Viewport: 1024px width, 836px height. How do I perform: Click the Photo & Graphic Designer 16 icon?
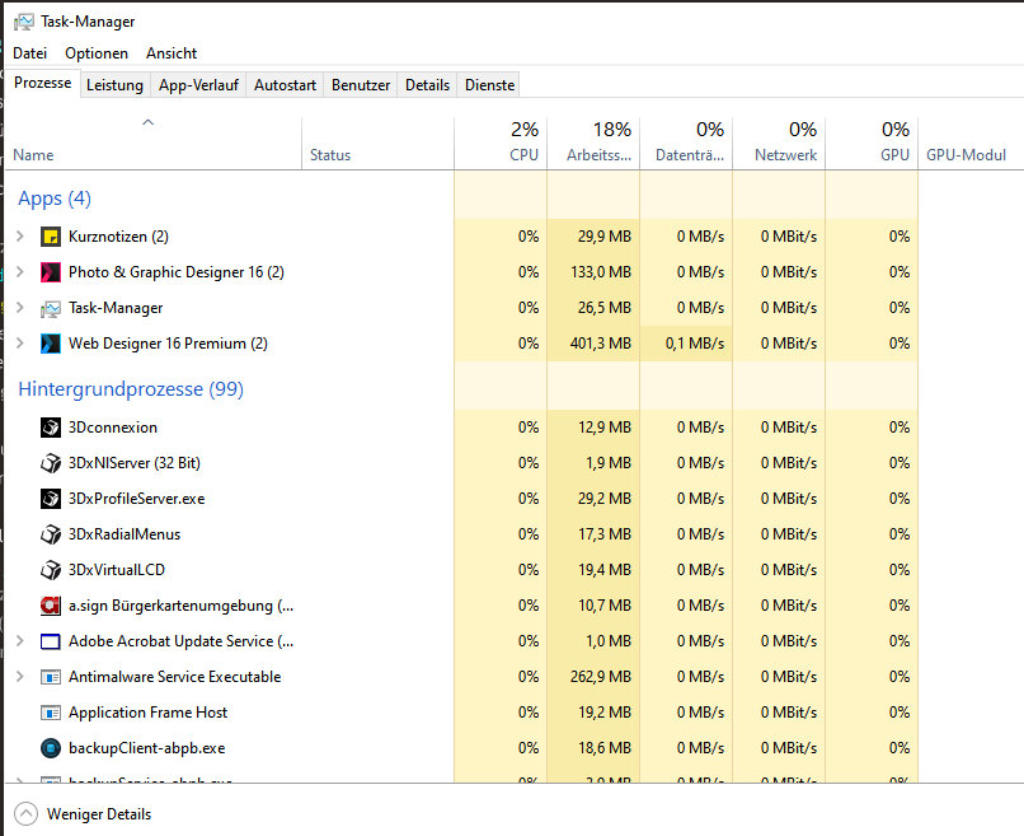(x=50, y=272)
